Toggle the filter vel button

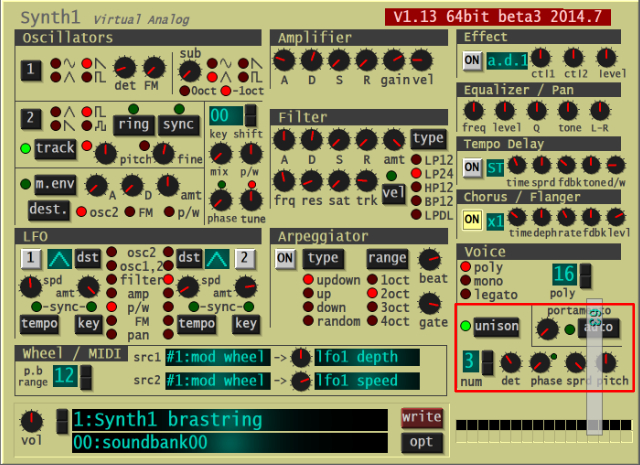(393, 194)
